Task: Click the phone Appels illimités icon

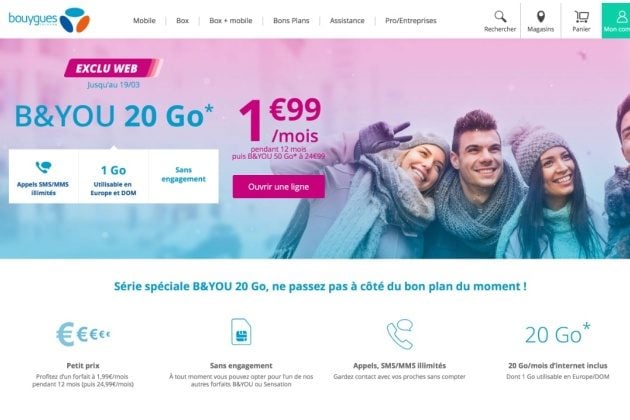Action: coord(400,334)
